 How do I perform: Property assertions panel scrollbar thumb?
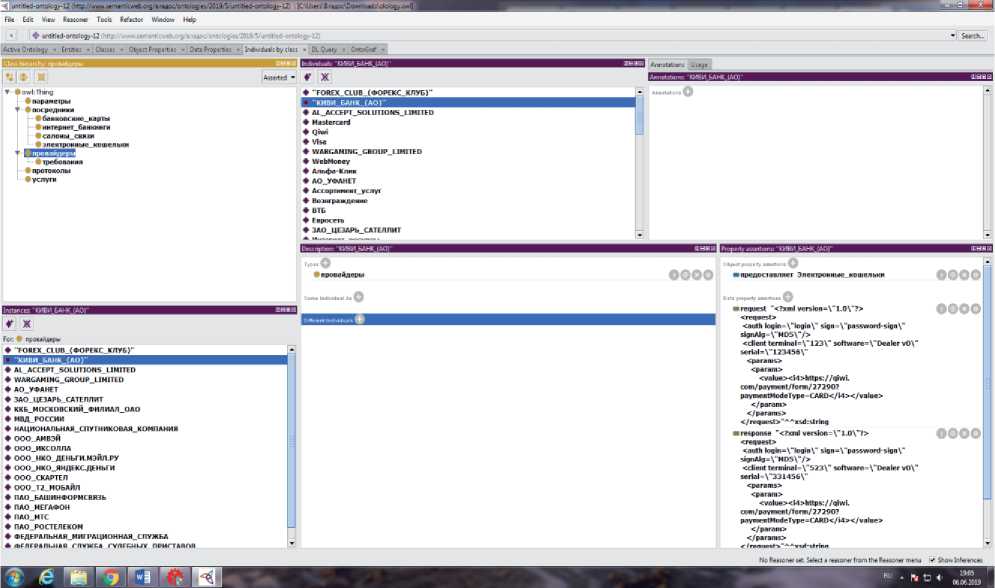[987, 384]
